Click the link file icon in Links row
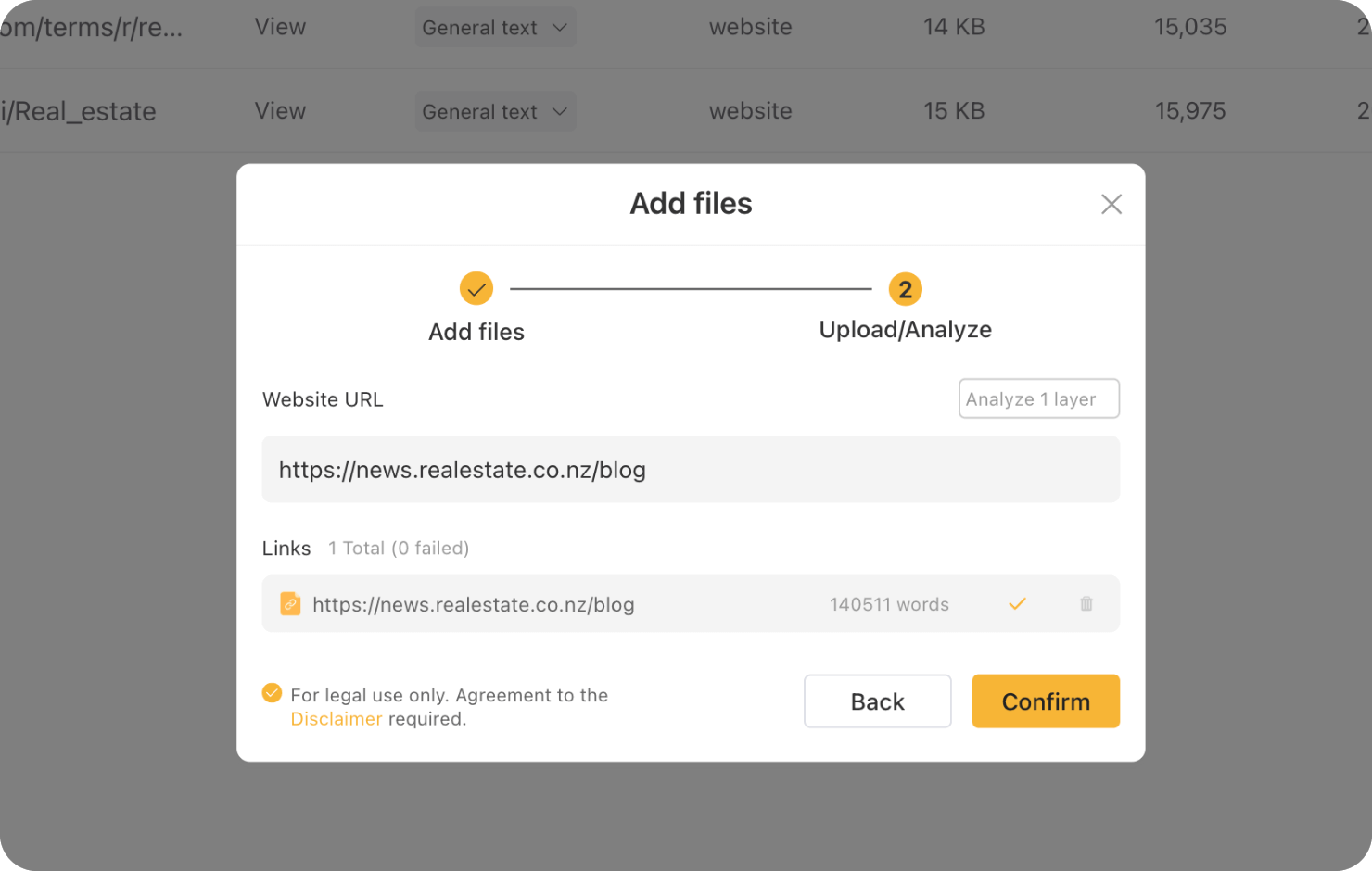This screenshot has width=1372, height=871. (x=290, y=604)
